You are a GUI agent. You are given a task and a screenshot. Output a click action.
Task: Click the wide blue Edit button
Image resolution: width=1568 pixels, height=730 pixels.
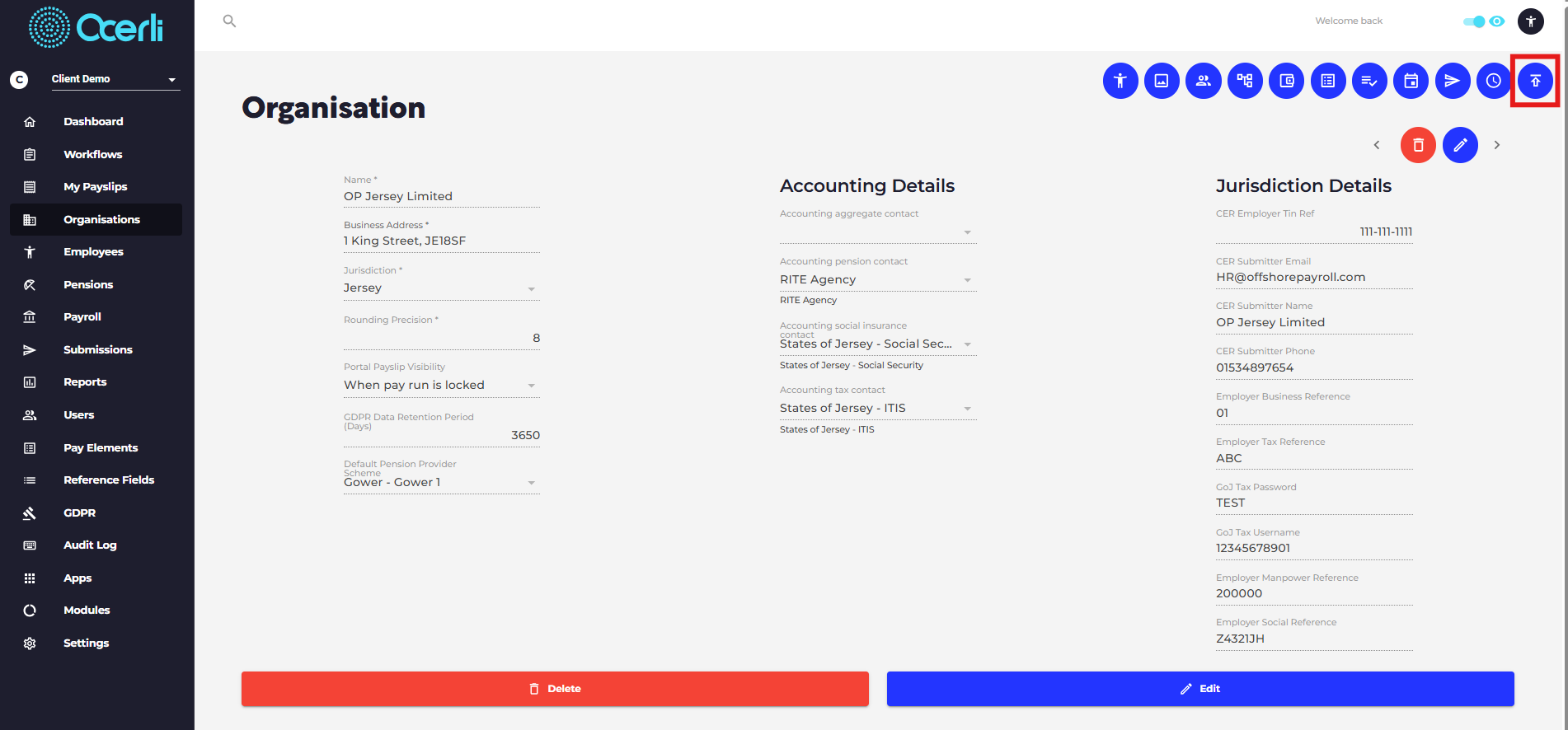click(x=1200, y=689)
